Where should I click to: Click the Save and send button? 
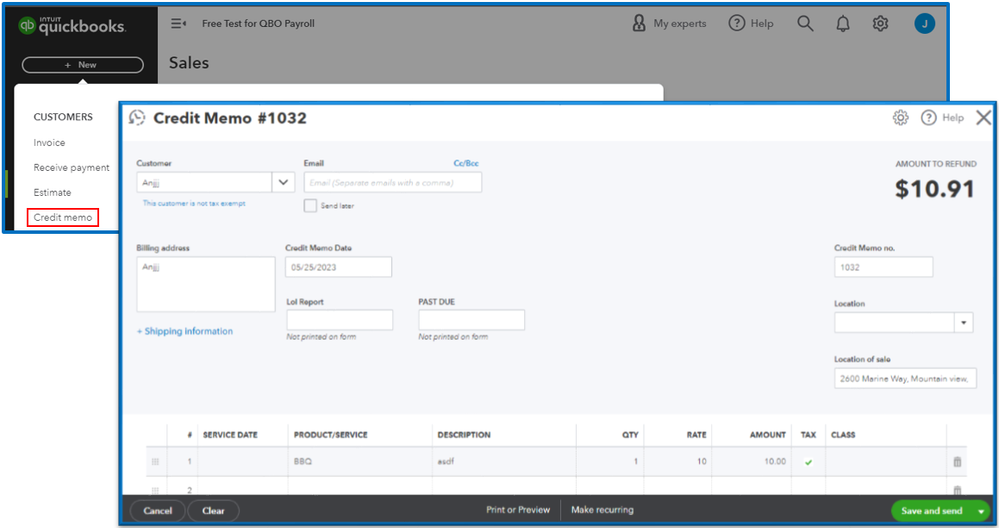pyautogui.click(x=931, y=511)
